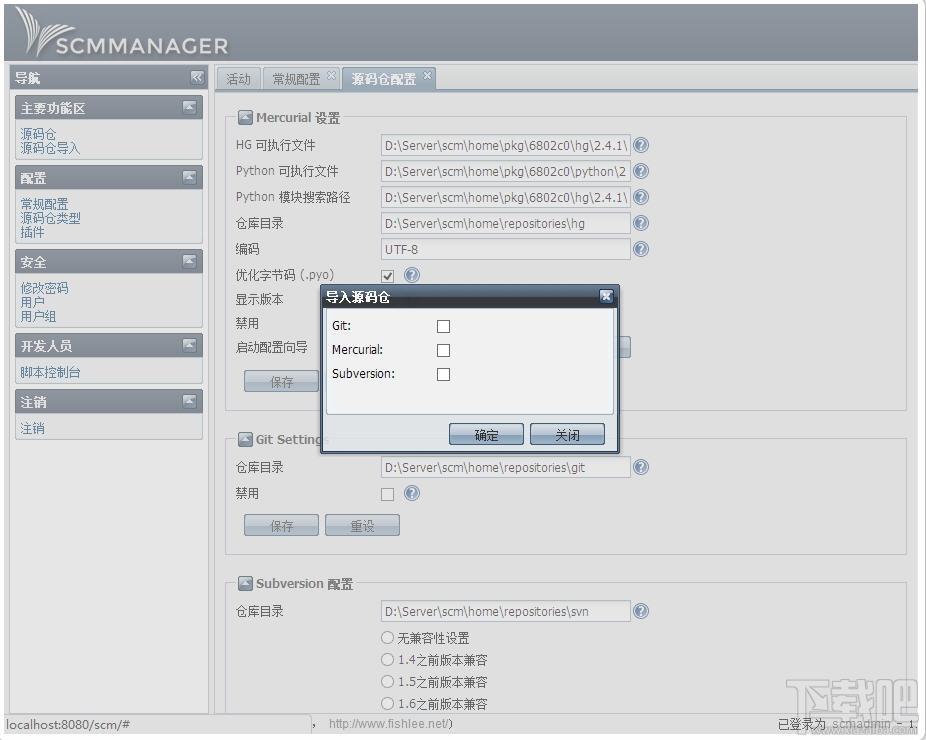Viewport: 926px width, 740px height.
Task: Open 源码仓 in sidebar
Action: point(38,134)
